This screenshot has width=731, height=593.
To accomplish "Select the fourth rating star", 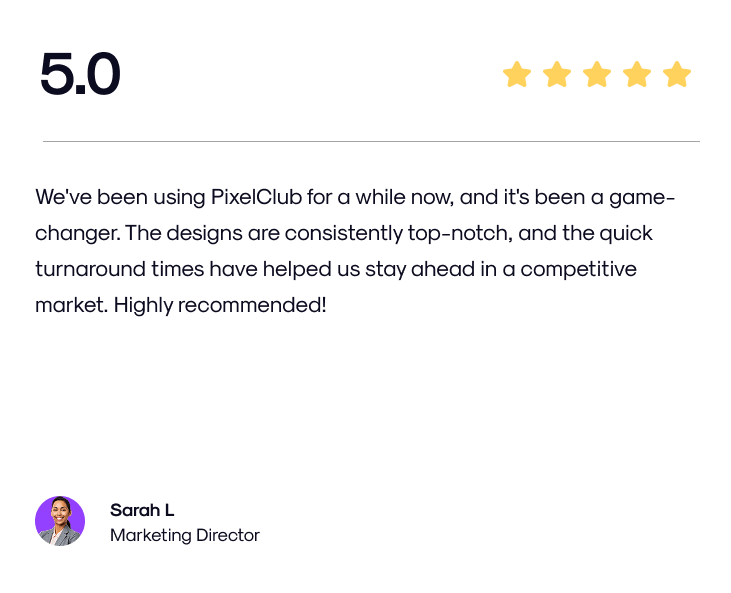I will (637, 75).
